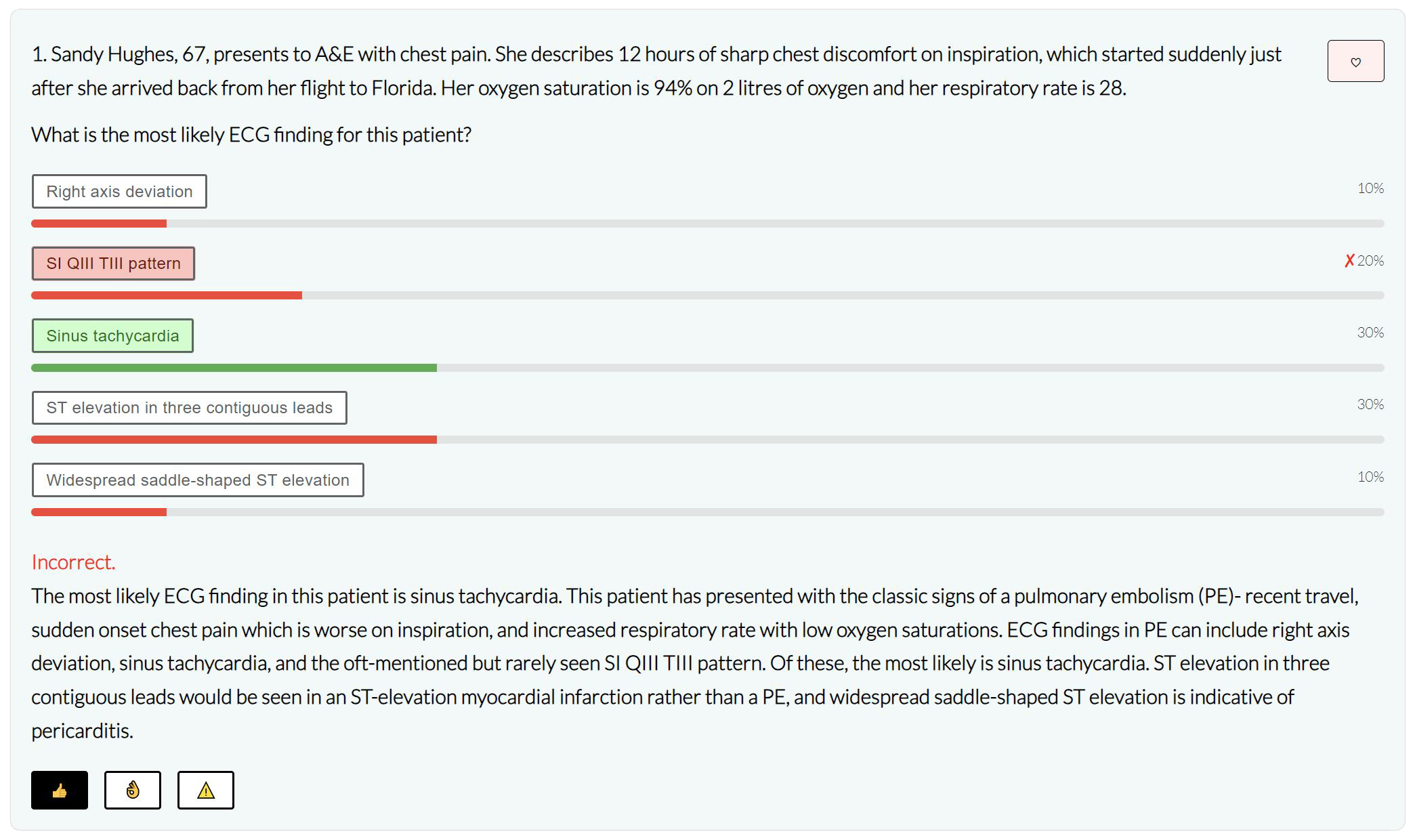Choose Widespread saddle-shaped ST elevation
Screen dimensions: 1415x840
[197, 480]
